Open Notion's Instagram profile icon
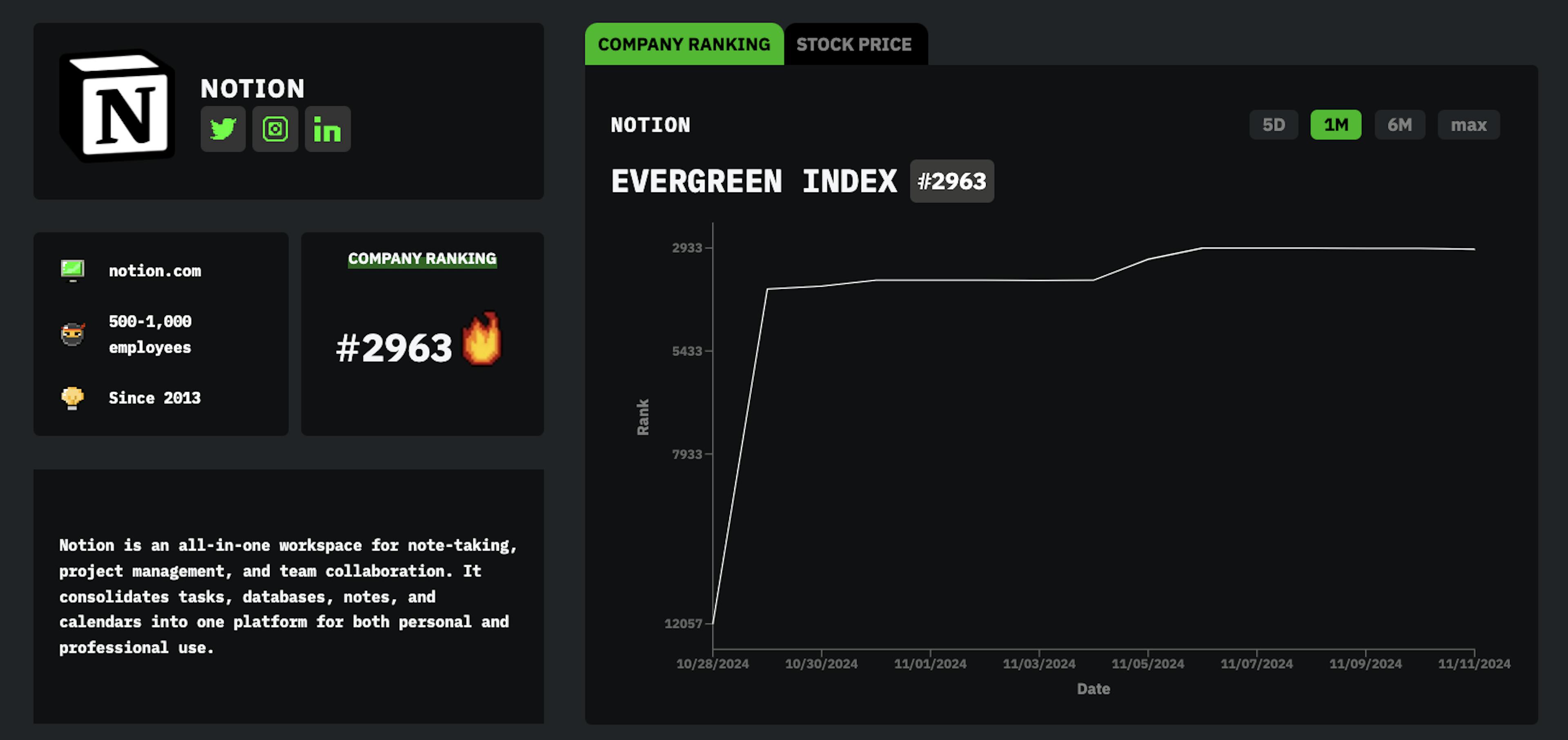This screenshot has height=740, width=1568. (275, 129)
